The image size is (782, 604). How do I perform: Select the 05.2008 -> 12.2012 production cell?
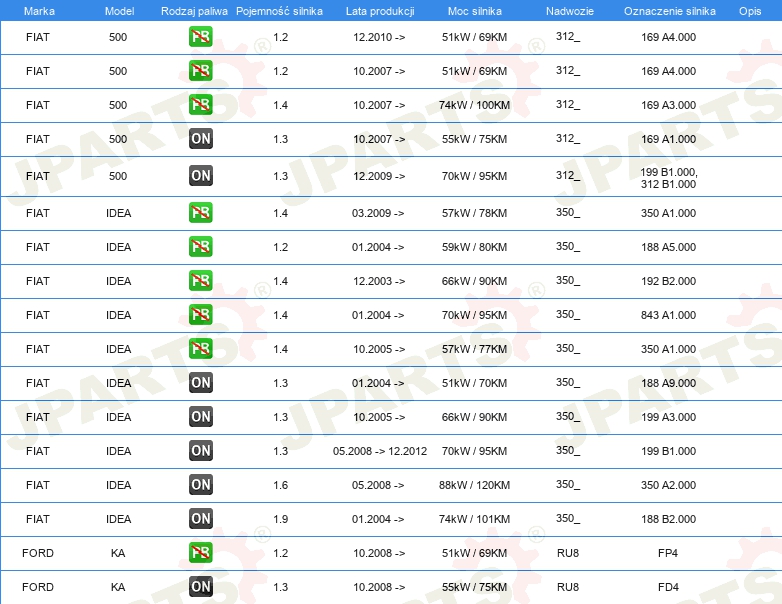380,451
